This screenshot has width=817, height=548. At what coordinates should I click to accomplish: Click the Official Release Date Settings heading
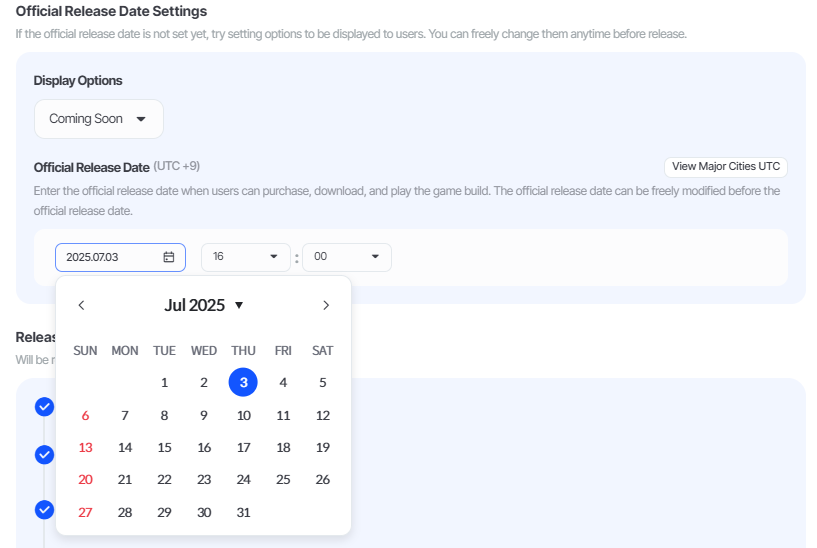111,11
